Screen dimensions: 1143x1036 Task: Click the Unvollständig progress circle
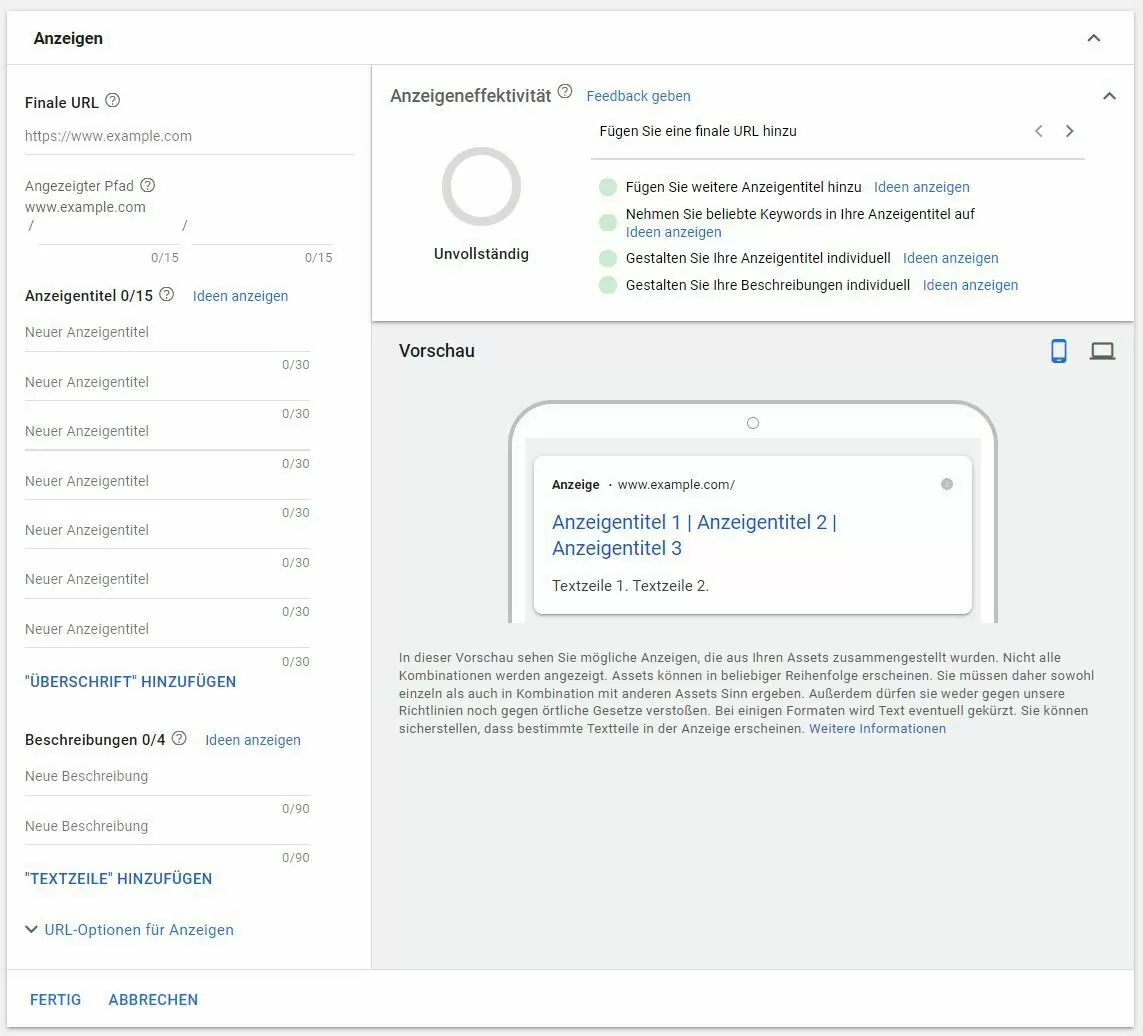coord(481,187)
